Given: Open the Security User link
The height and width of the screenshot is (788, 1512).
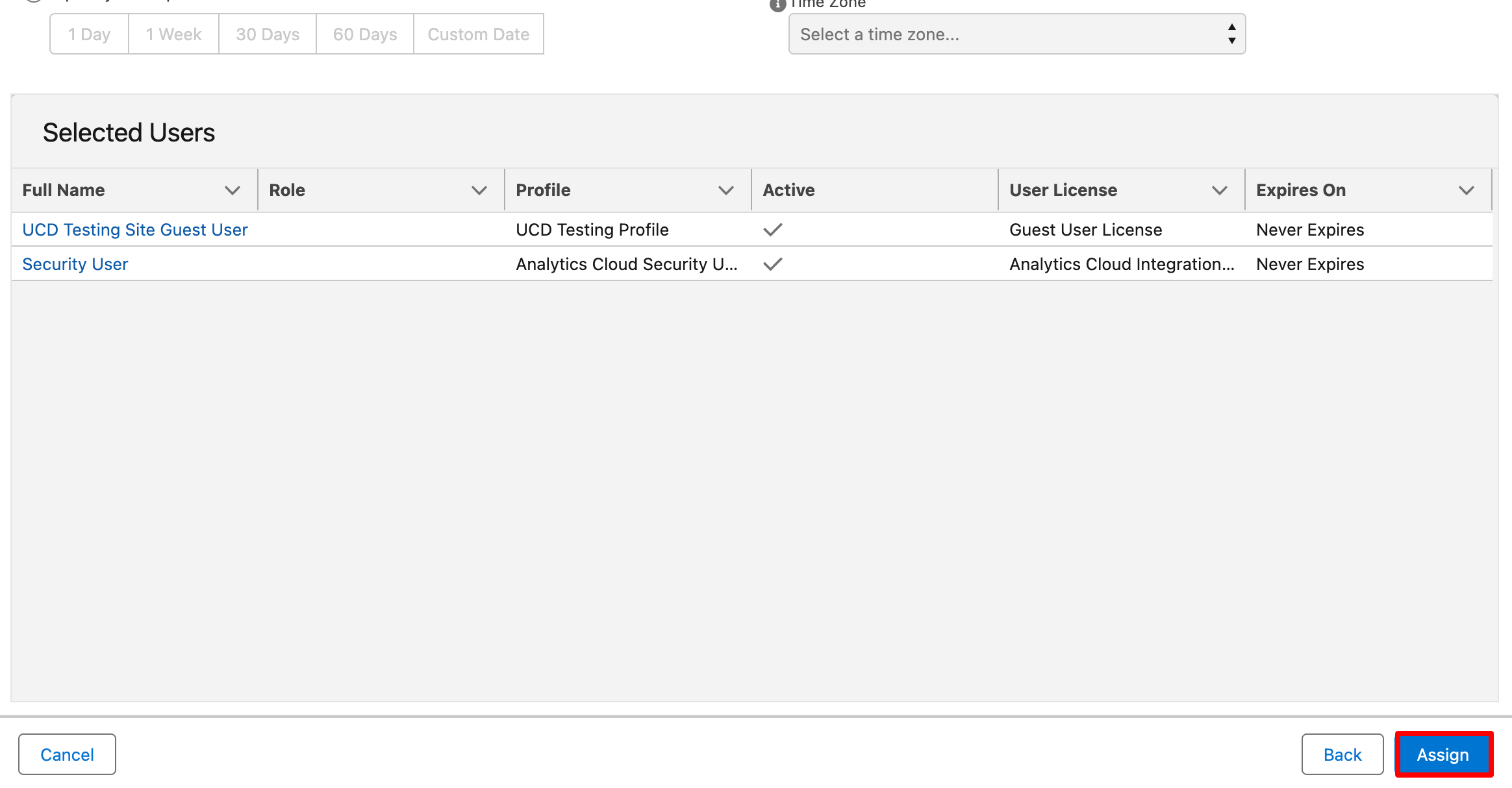Looking at the screenshot, I should pos(75,264).
